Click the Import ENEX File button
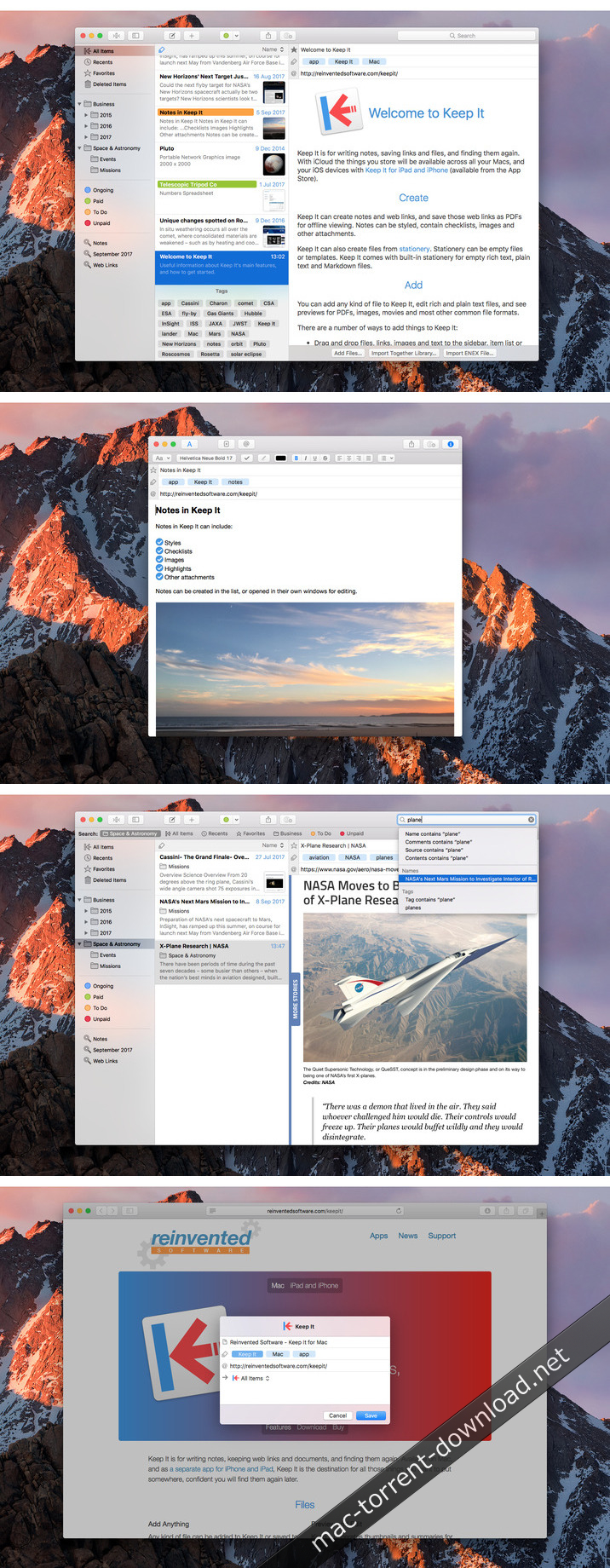This screenshot has width=610, height=1568. (x=469, y=353)
